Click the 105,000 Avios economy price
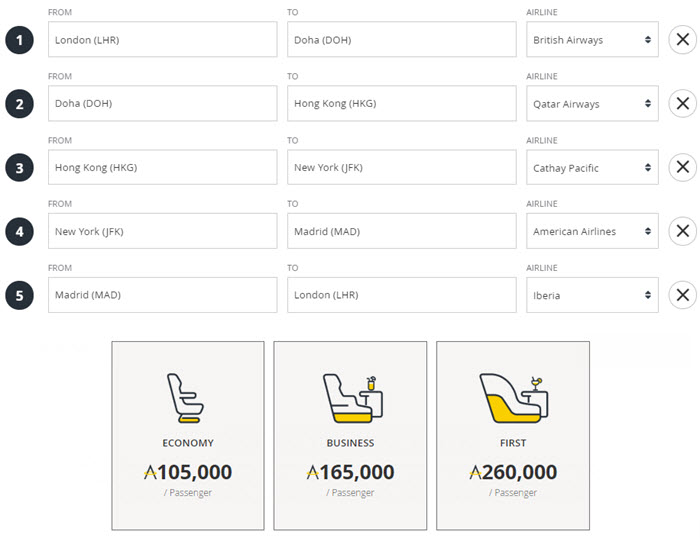This screenshot has height=538, width=700. tap(188, 472)
